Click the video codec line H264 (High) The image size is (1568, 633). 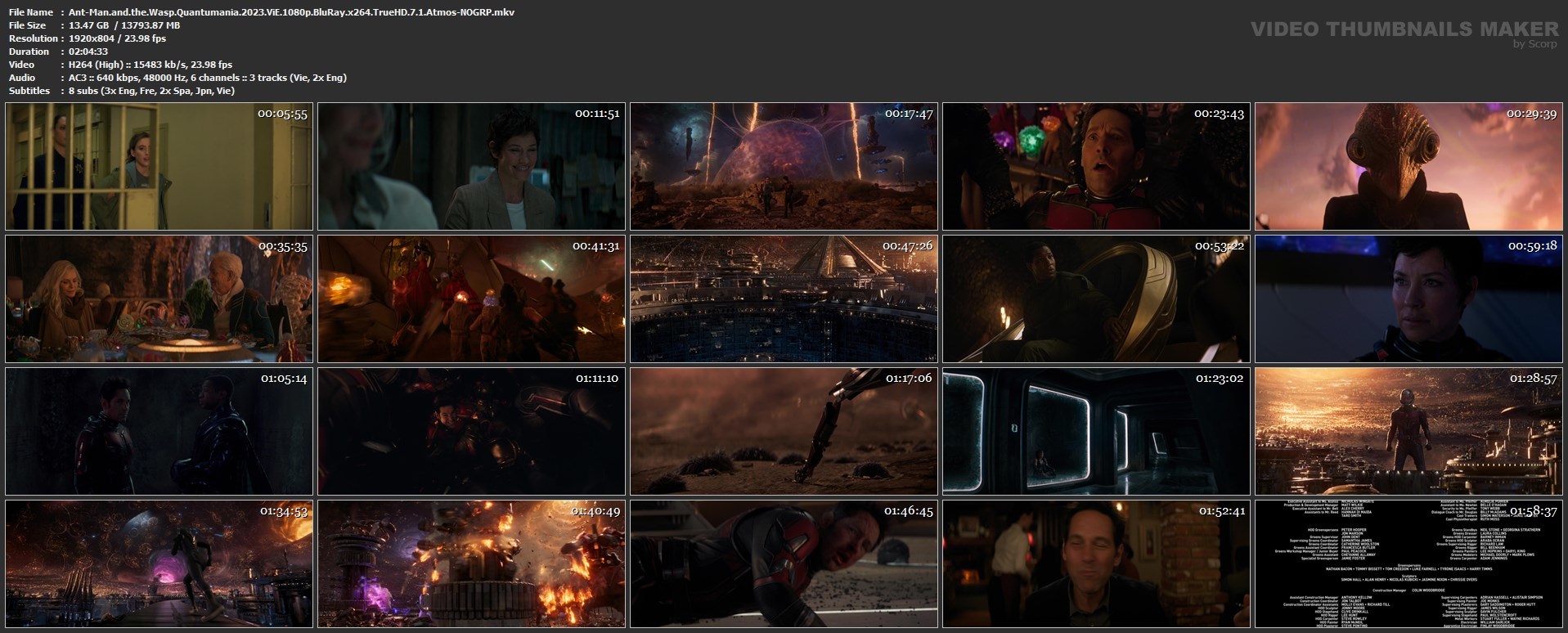[151, 65]
